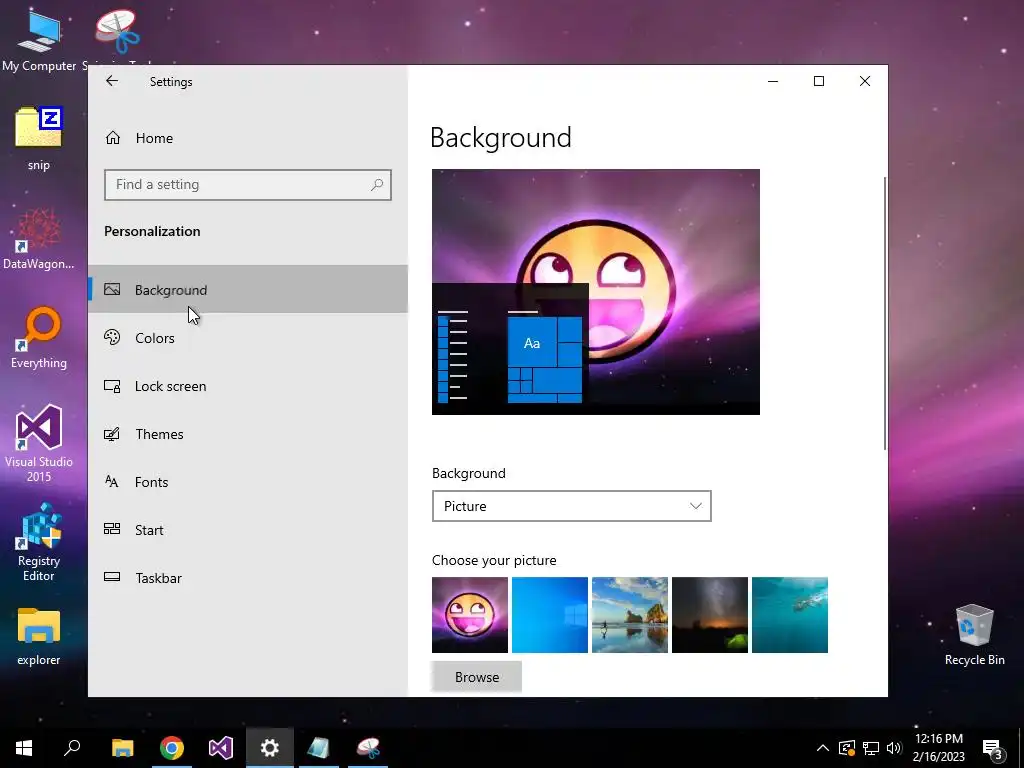
Task: Choose the underwater swimmer wallpaper thumbnail
Action: coord(790,615)
